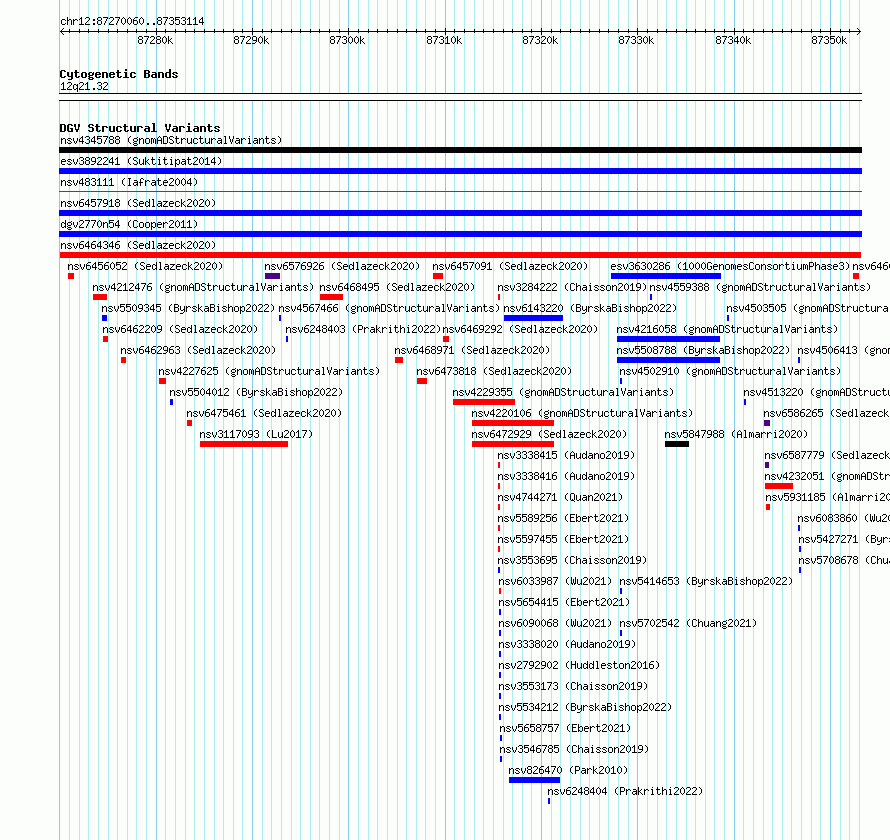Image resolution: width=890 pixels, height=840 pixels.
Task: Open the nsv5504012 (ByrskaBishop2022) label
Action: click(256, 392)
